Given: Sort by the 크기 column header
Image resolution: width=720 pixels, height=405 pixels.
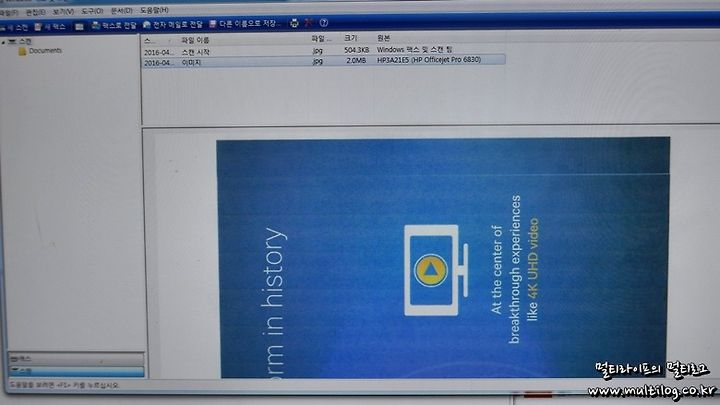Looking at the screenshot, I should coord(350,38).
